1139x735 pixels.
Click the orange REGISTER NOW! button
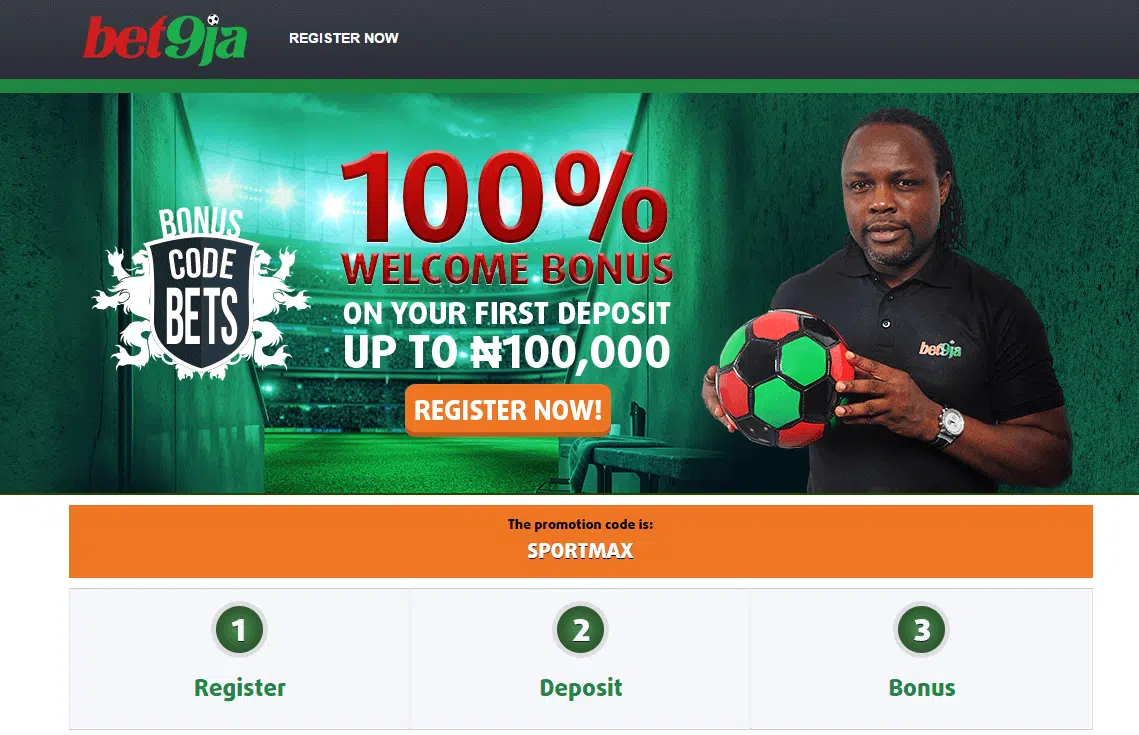(508, 410)
